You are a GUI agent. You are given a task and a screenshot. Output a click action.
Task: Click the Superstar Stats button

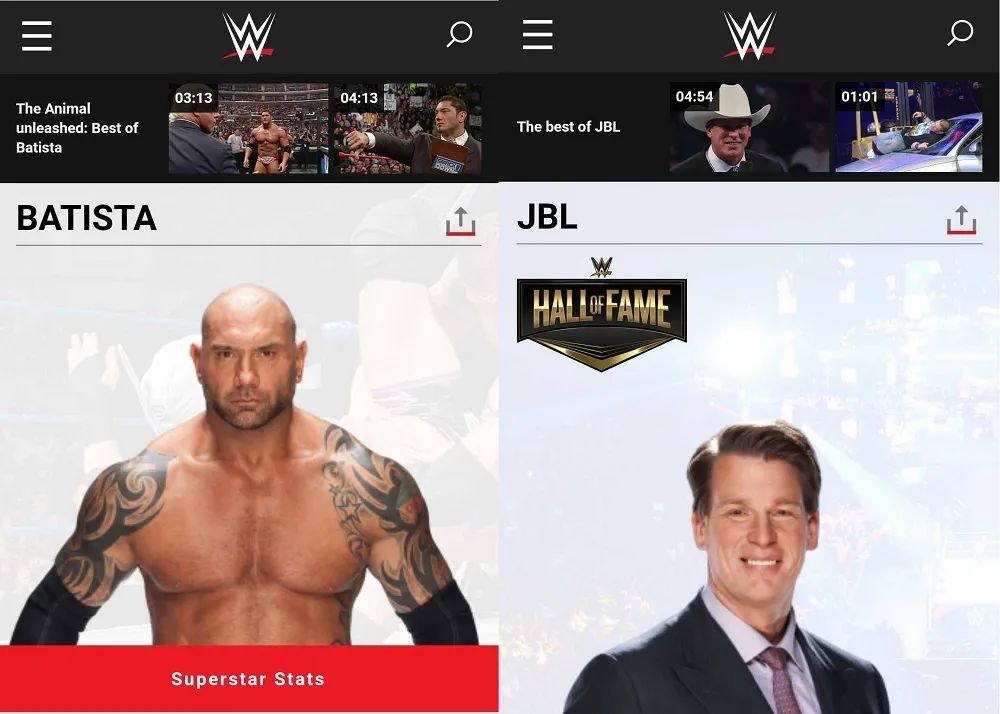click(x=249, y=679)
